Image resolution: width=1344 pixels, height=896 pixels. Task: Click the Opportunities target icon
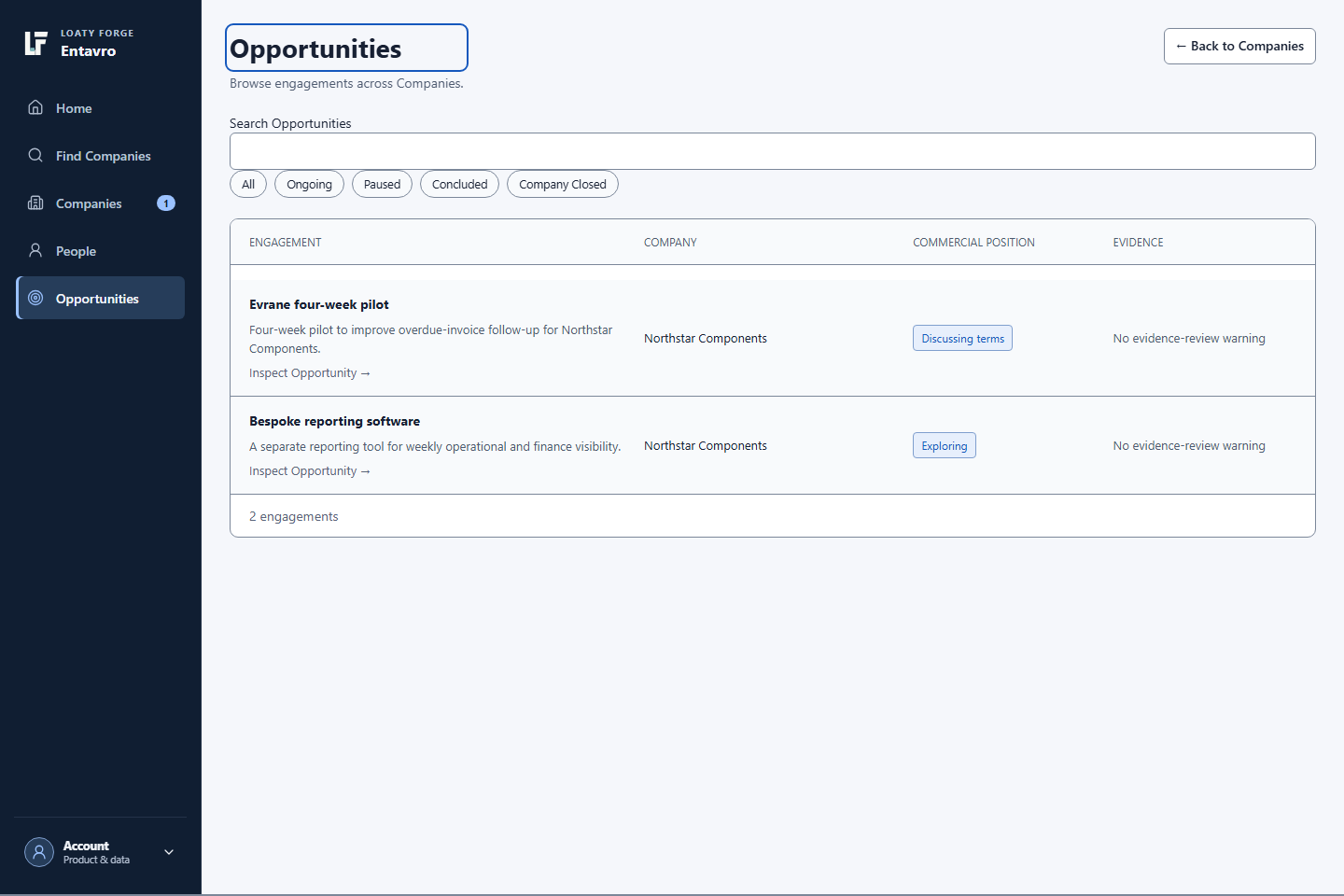pyautogui.click(x=35, y=298)
